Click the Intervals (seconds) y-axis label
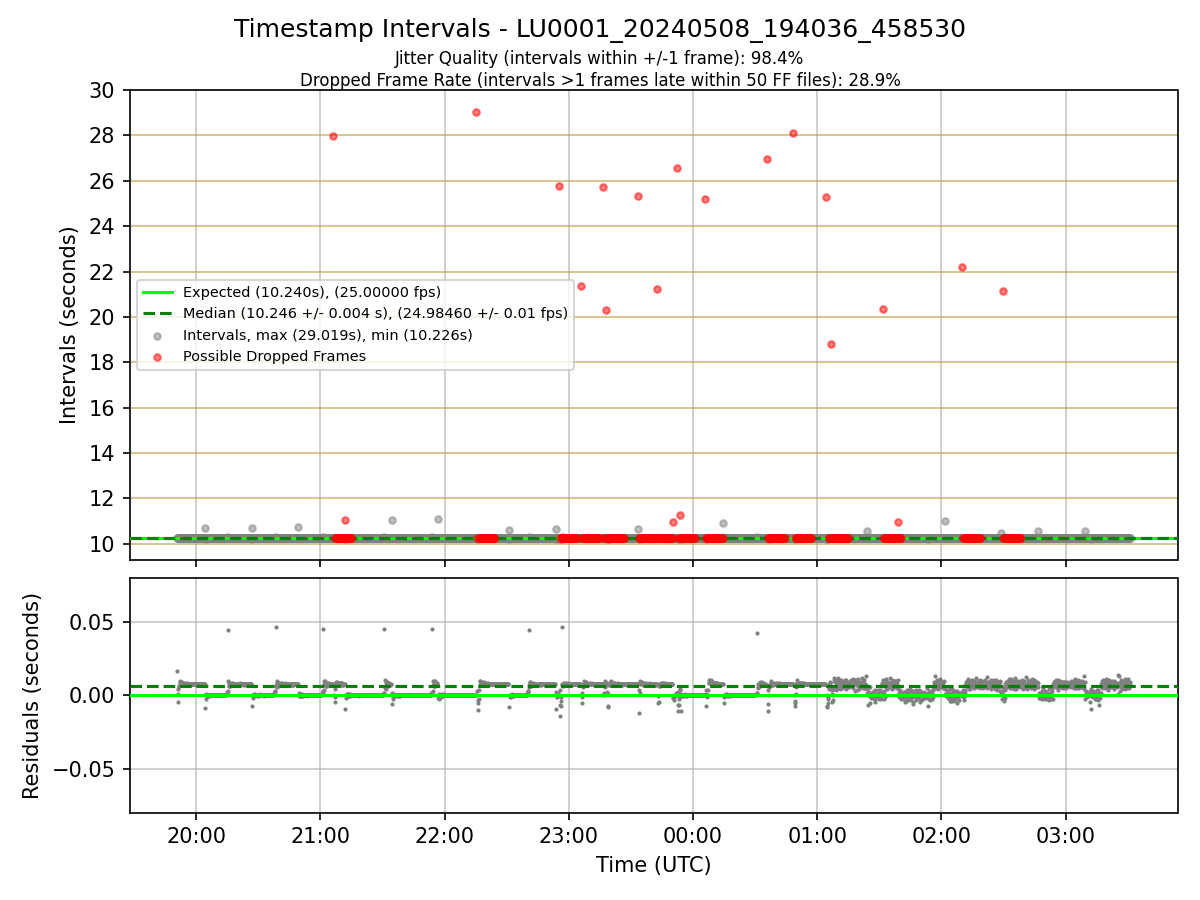Image resolution: width=1200 pixels, height=900 pixels. point(68,325)
